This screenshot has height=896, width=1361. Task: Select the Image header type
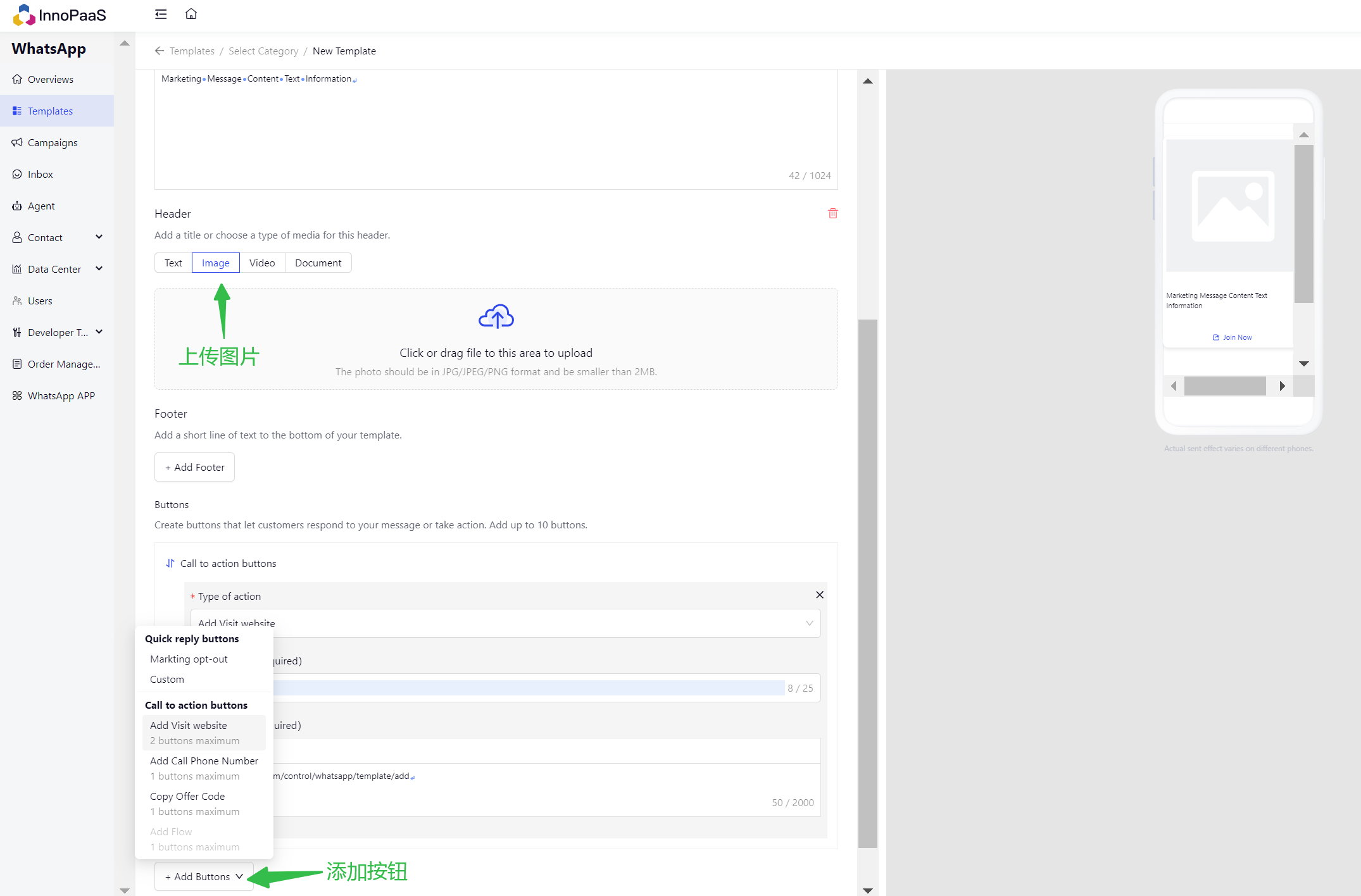(x=215, y=263)
